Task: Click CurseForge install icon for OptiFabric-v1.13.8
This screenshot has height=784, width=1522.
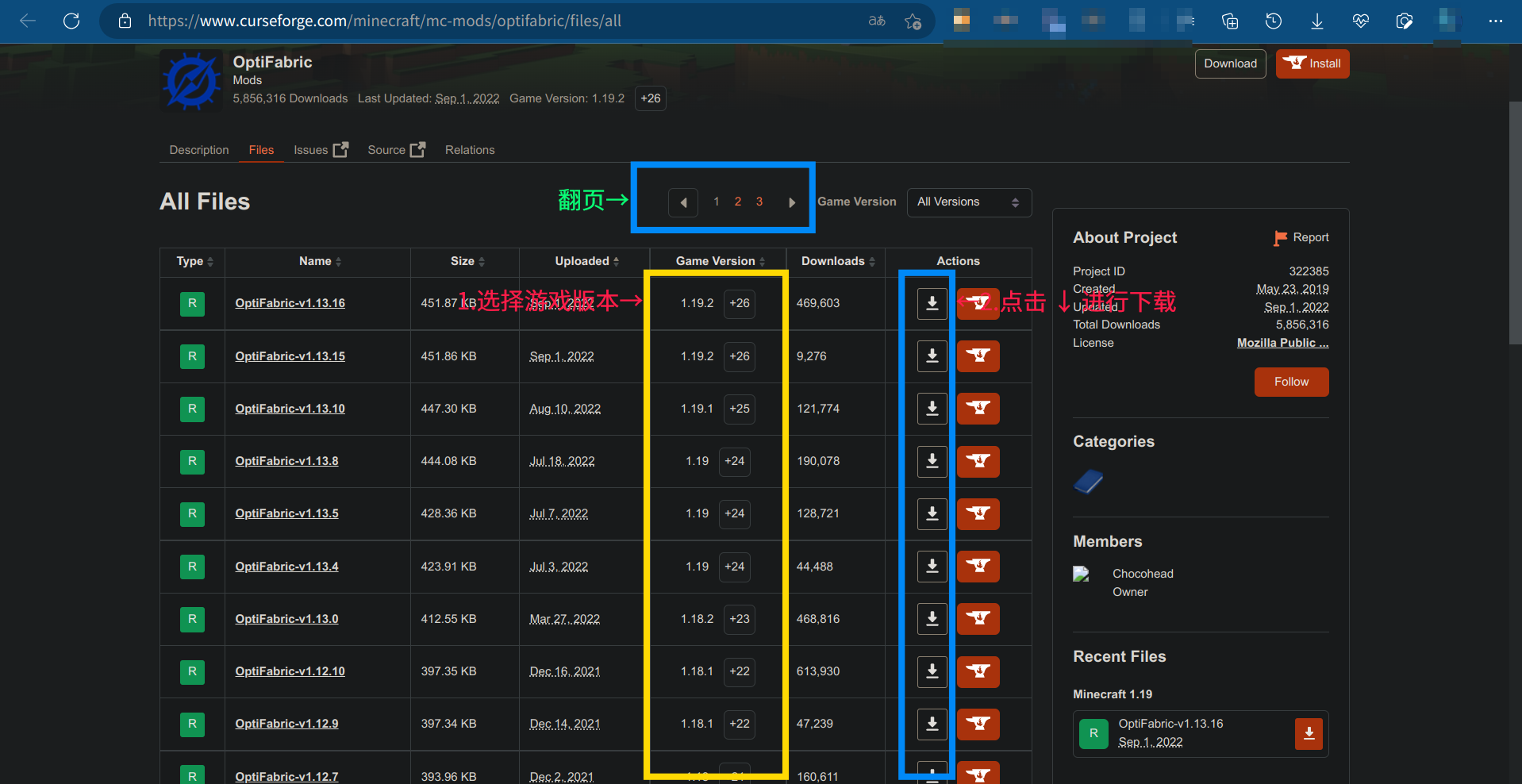Action: [978, 461]
